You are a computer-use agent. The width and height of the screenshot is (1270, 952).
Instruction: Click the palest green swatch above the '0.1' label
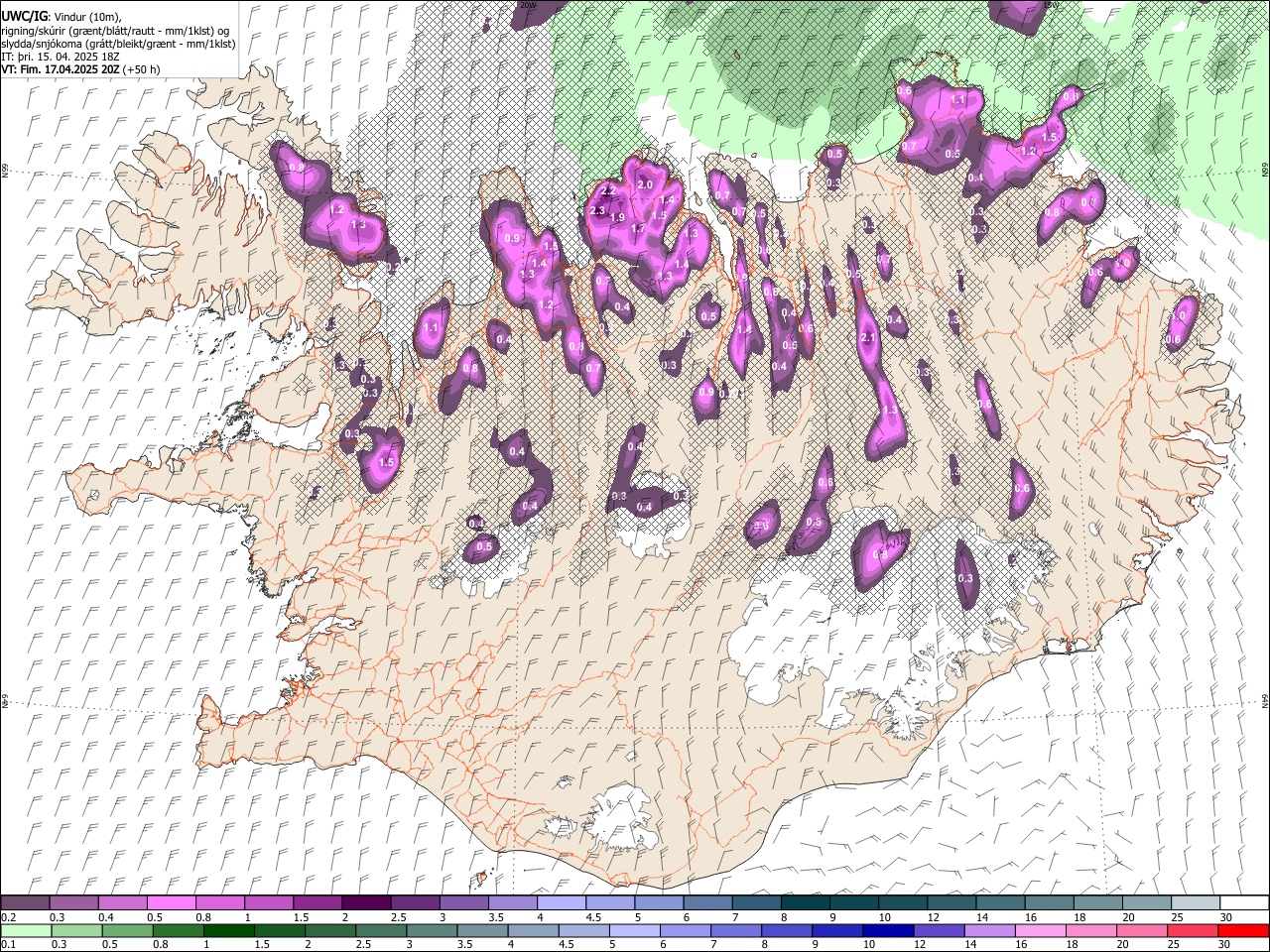point(26,931)
